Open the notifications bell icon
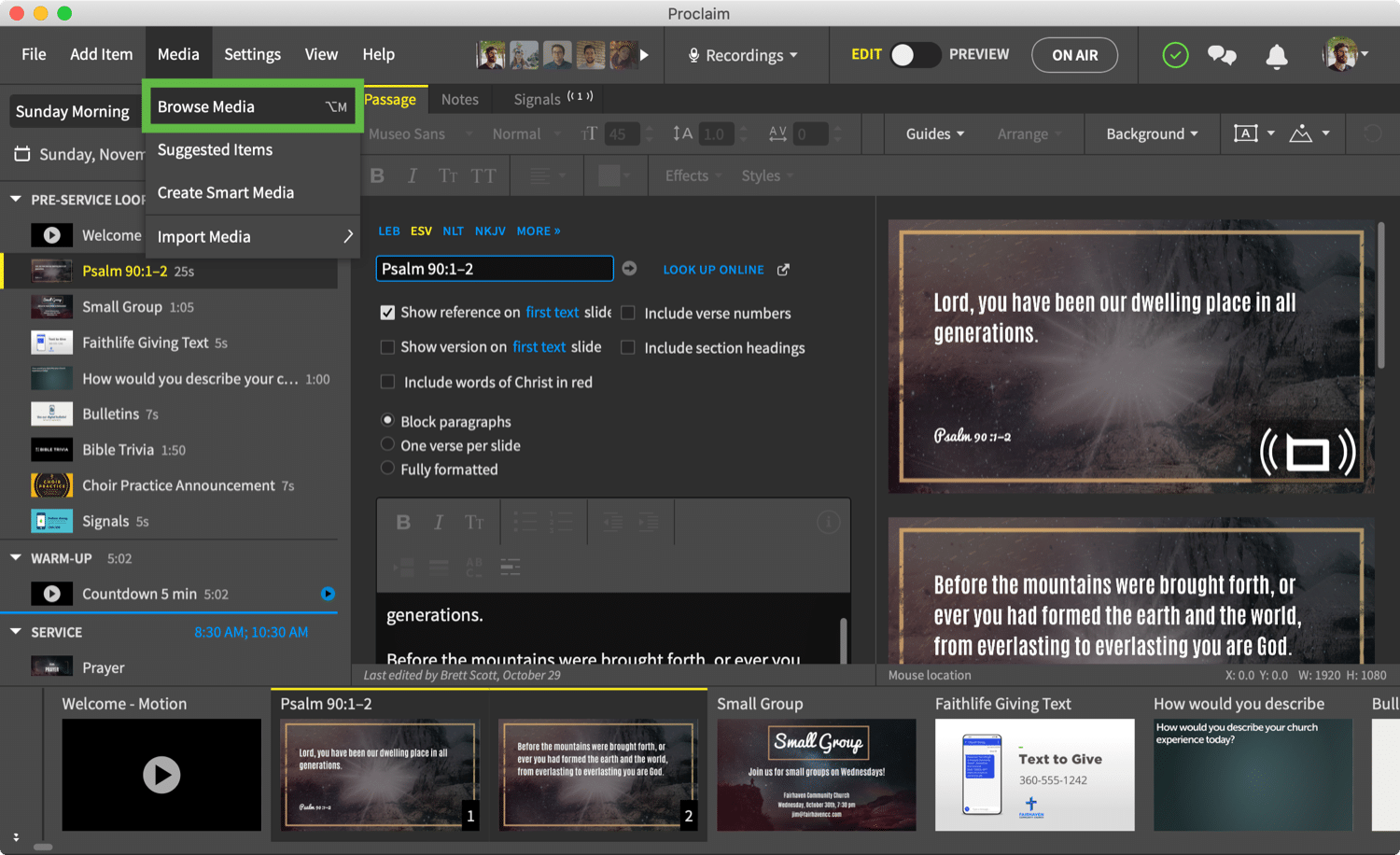The width and height of the screenshot is (1400, 855). click(x=1277, y=56)
